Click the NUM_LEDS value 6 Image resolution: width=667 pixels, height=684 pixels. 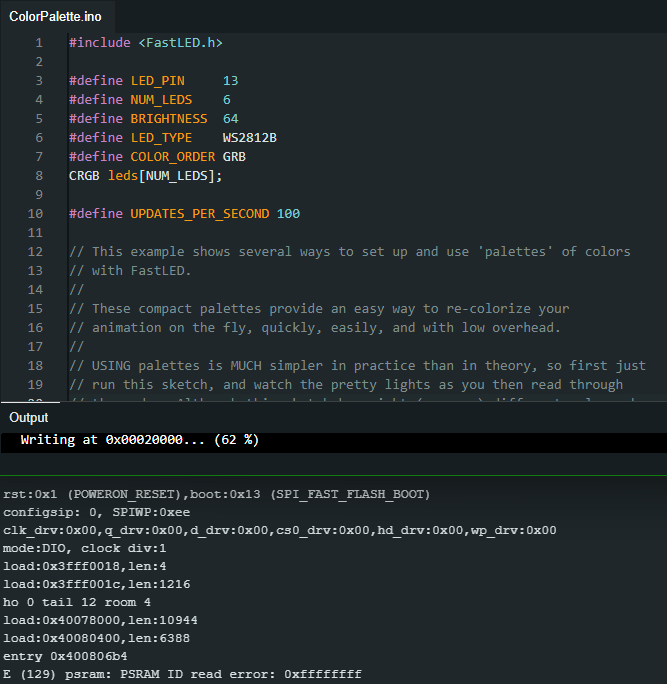click(x=227, y=100)
